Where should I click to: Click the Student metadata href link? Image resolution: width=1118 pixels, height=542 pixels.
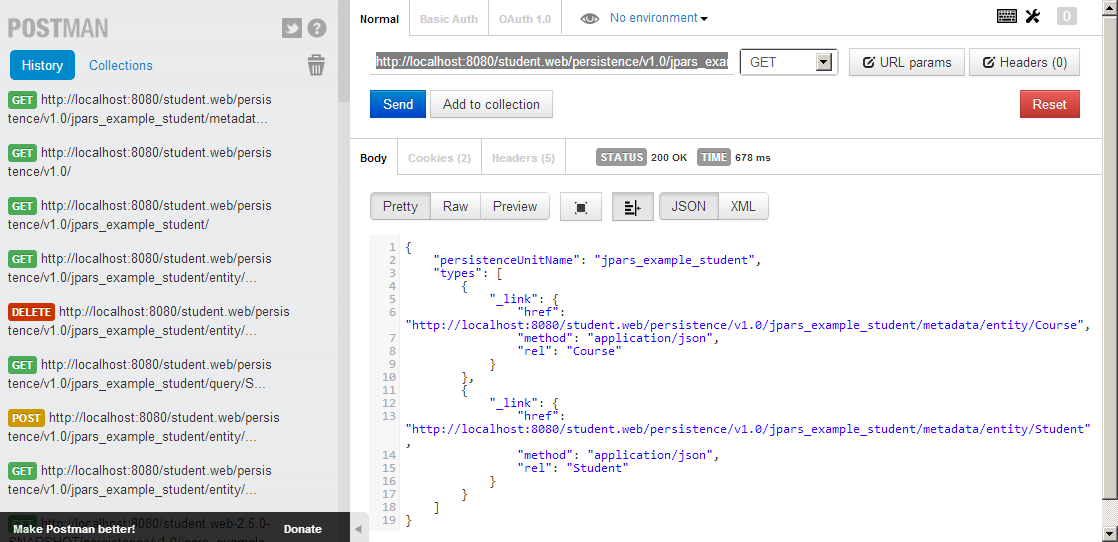748,429
